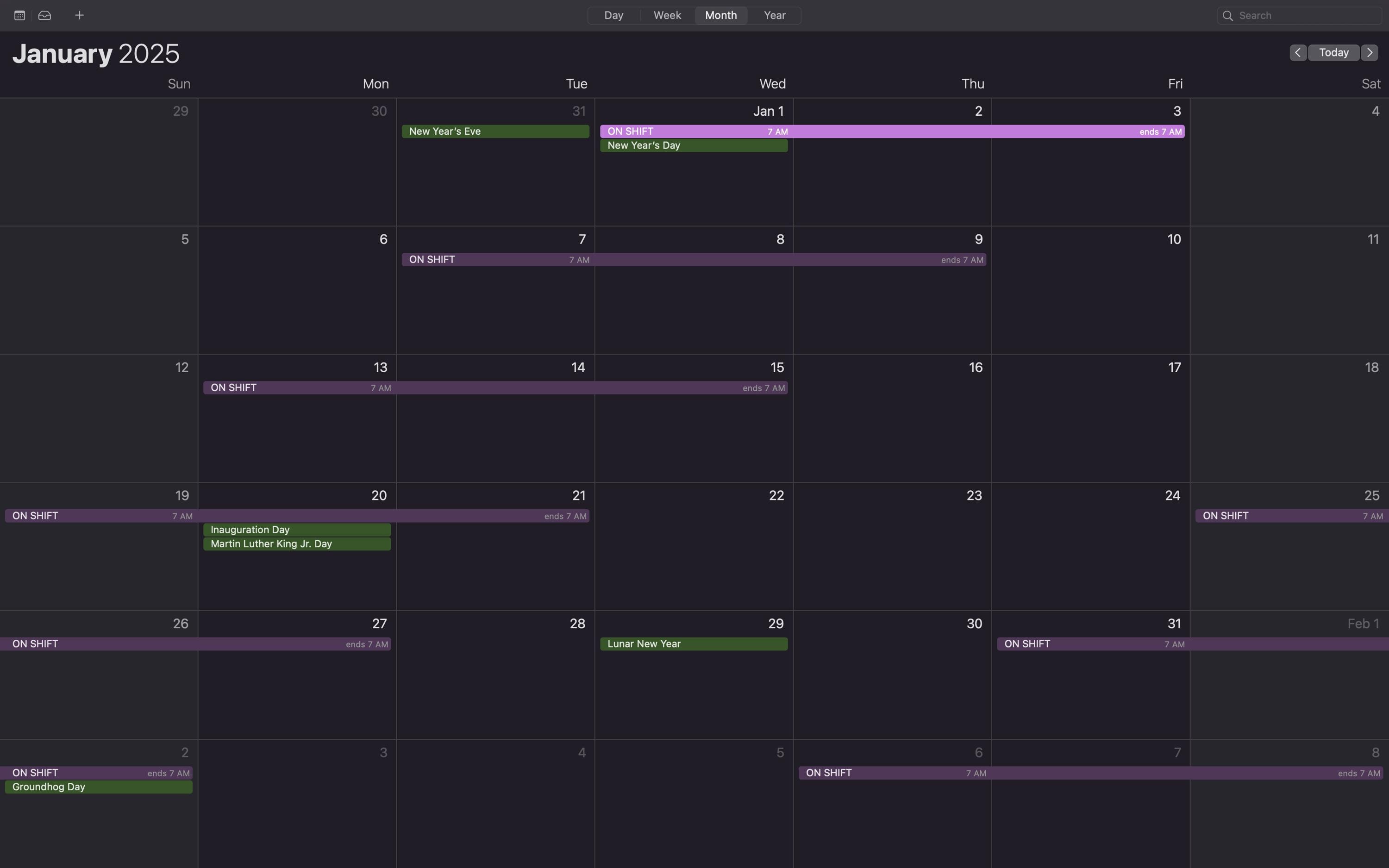Open the Inauguration Day event
Image resolution: width=1389 pixels, height=868 pixels.
[x=297, y=529]
